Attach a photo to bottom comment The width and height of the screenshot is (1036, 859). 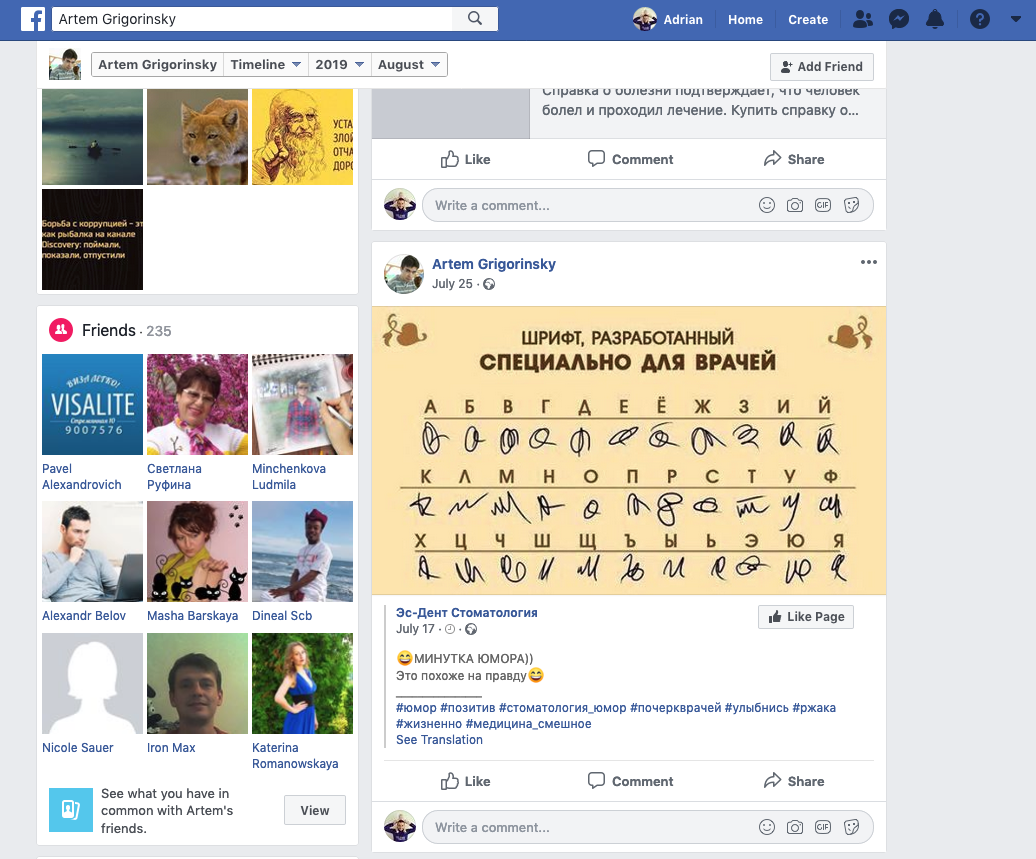[x=795, y=827]
